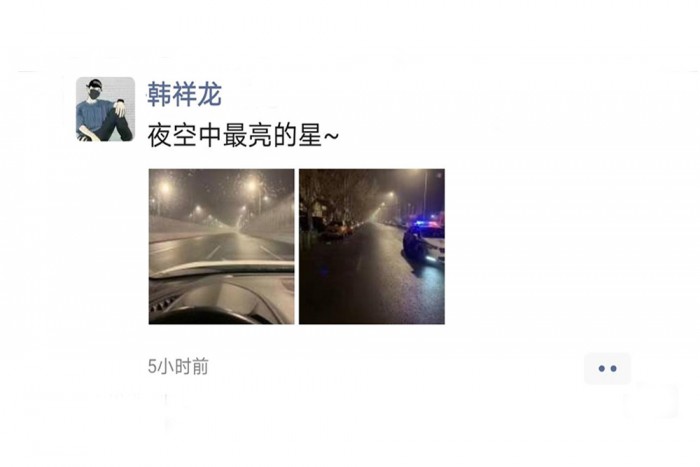Open the username link 韩祥龙

coord(184,94)
